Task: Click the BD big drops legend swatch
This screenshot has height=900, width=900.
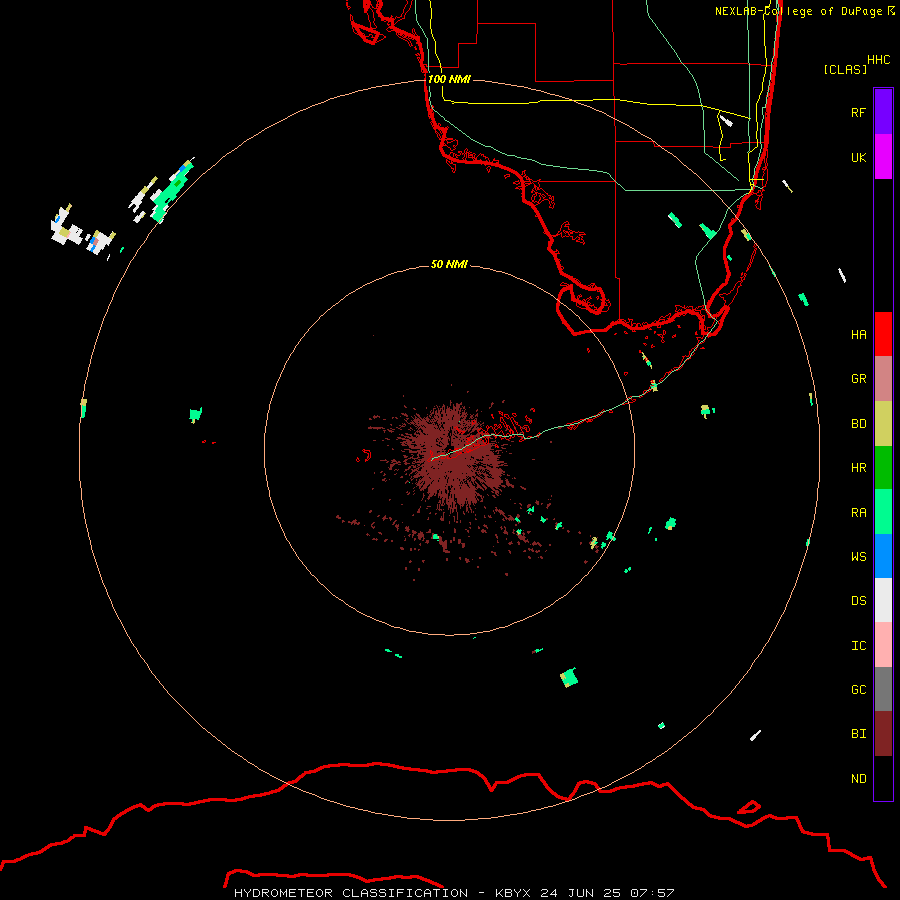Action: [x=883, y=424]
